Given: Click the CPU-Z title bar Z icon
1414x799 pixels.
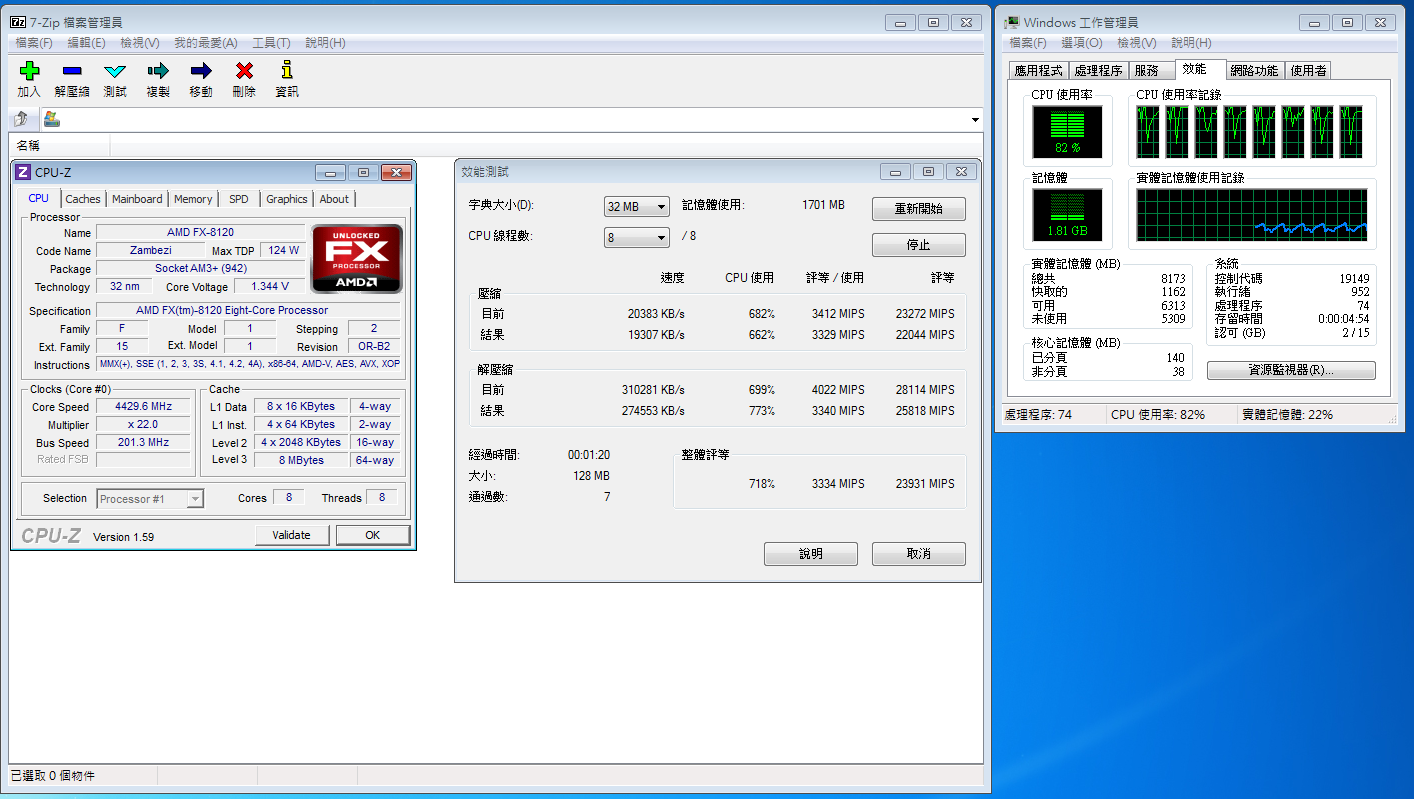Looking at the screenshot, I should point(24,172).
